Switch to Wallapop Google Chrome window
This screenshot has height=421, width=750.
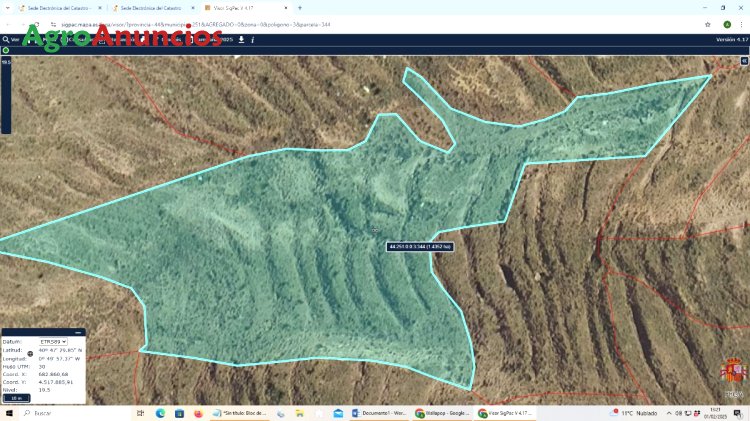pyautogui.click(x=442, y=413)
